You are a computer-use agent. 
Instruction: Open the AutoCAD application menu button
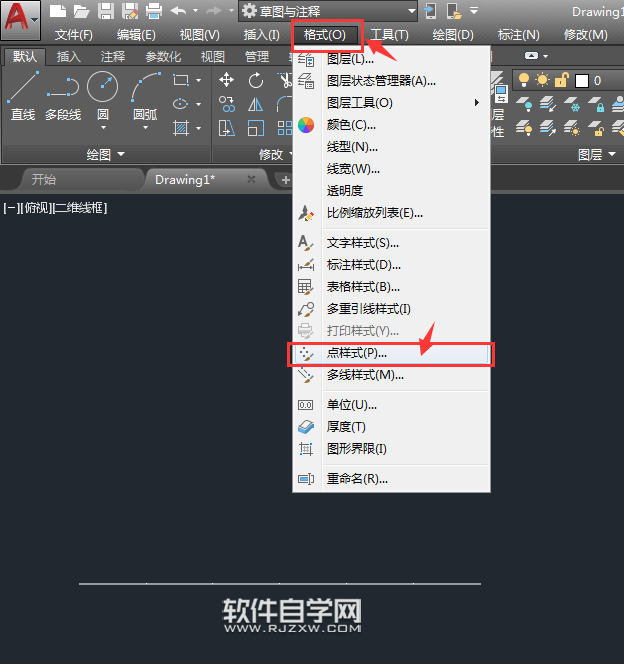pos(20,20)
